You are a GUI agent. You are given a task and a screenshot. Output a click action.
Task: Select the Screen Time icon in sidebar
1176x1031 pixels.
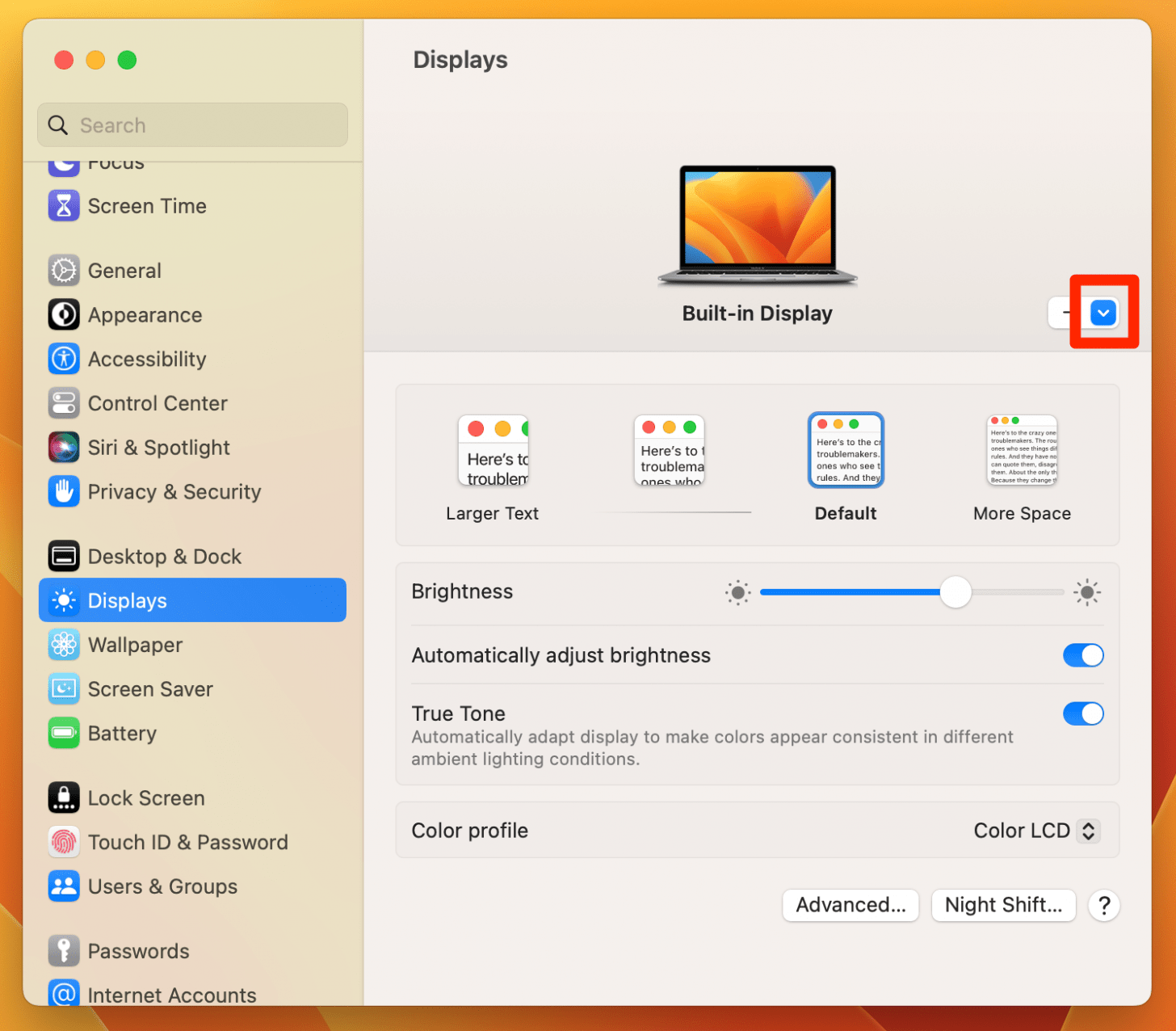point(63,206)
